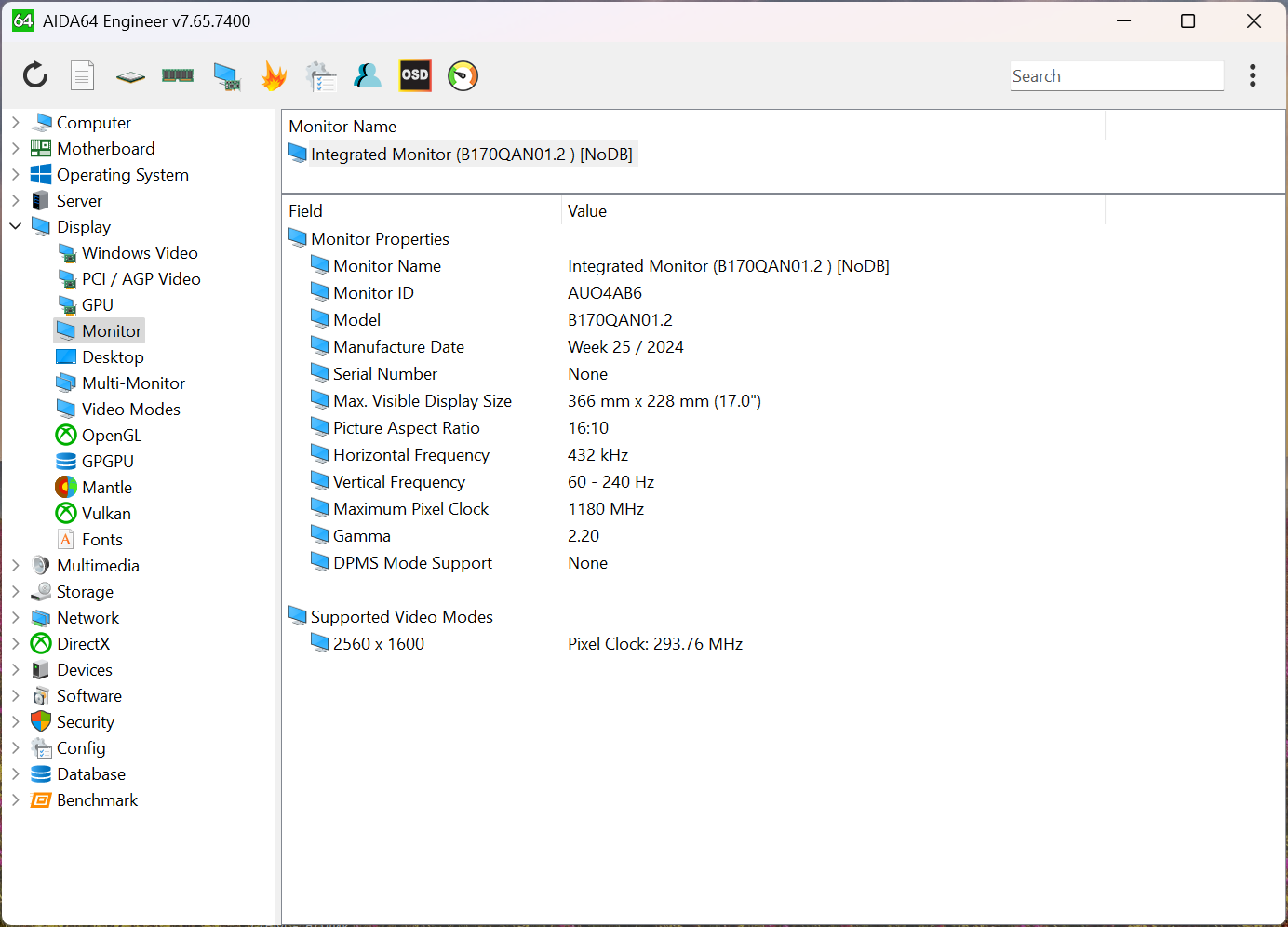Viewport: 1288px width, 927px height.
Task: Expand the Network tree node
Action: 15,617
